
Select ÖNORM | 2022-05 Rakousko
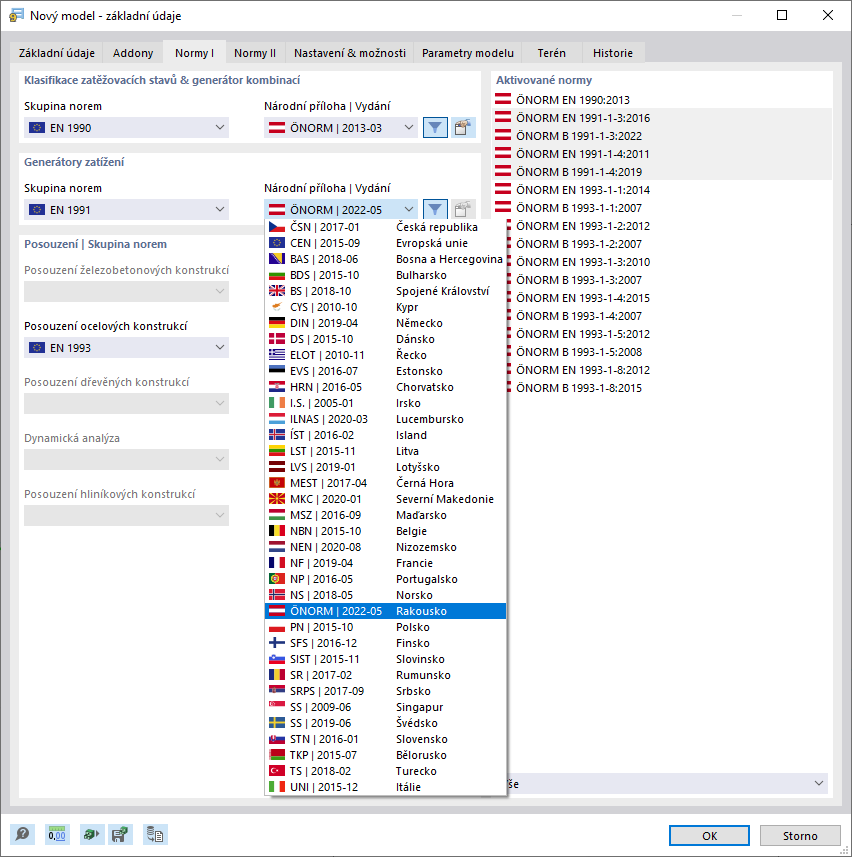(x=385, y=611)
